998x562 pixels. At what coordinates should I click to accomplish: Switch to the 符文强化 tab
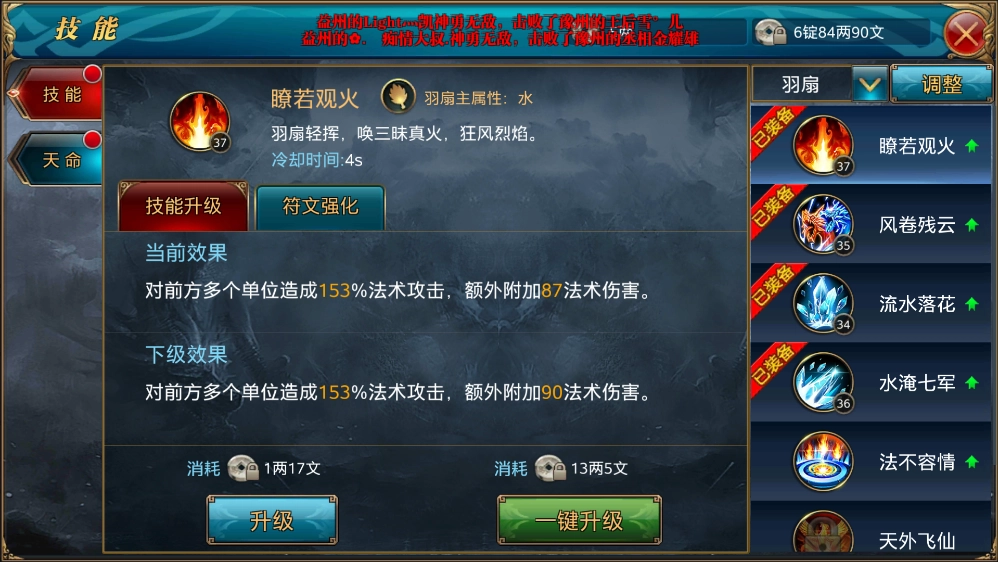click(320, 207)
